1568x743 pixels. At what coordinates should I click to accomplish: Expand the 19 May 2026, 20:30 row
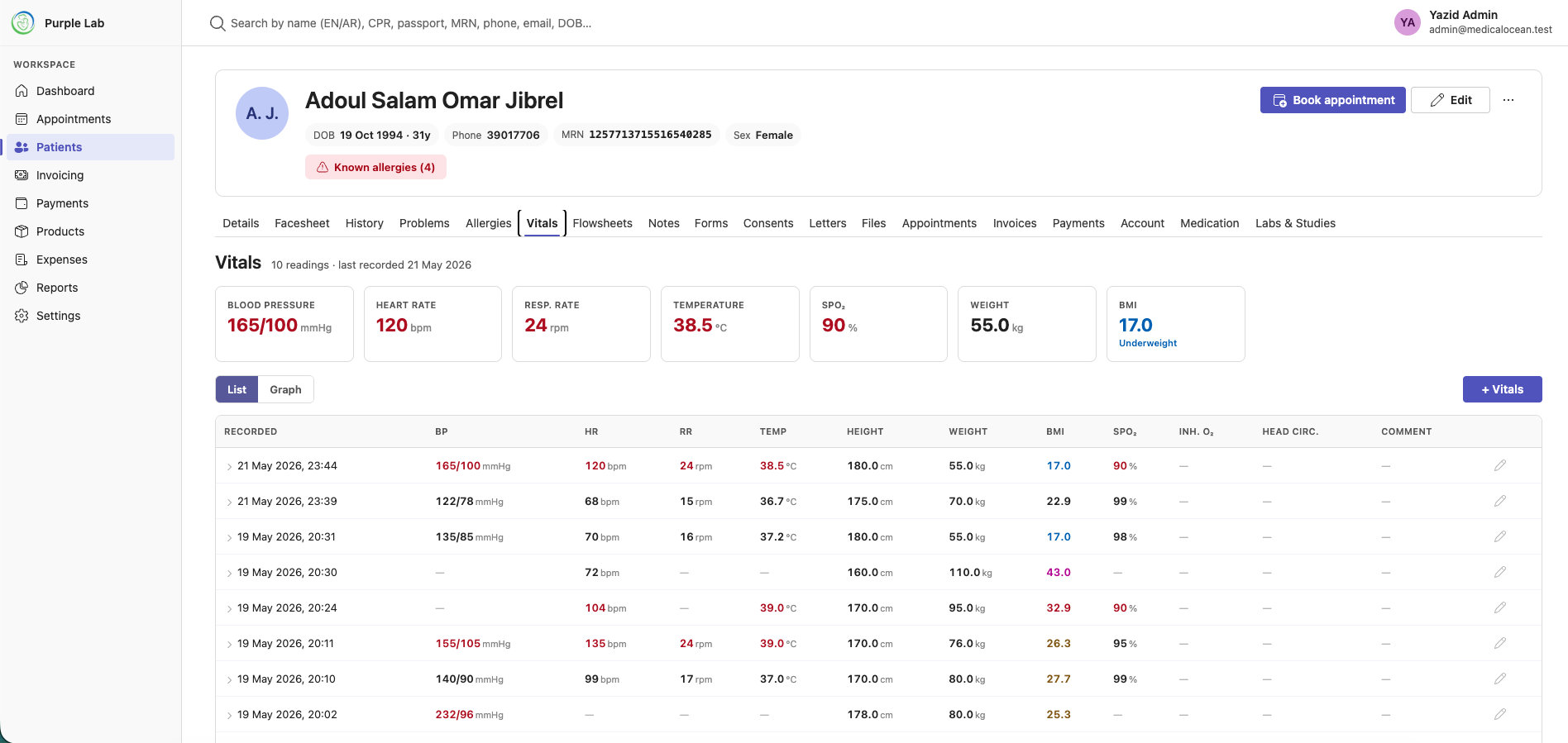coord(229,574)
